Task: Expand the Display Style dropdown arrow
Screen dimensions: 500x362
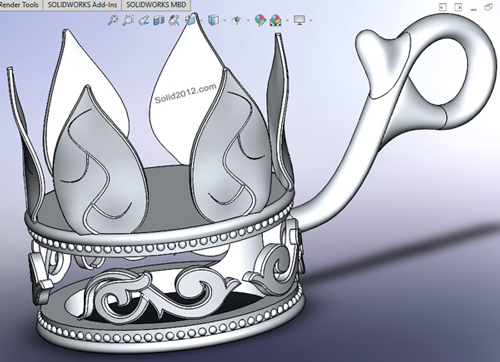Action: (225, 21)
